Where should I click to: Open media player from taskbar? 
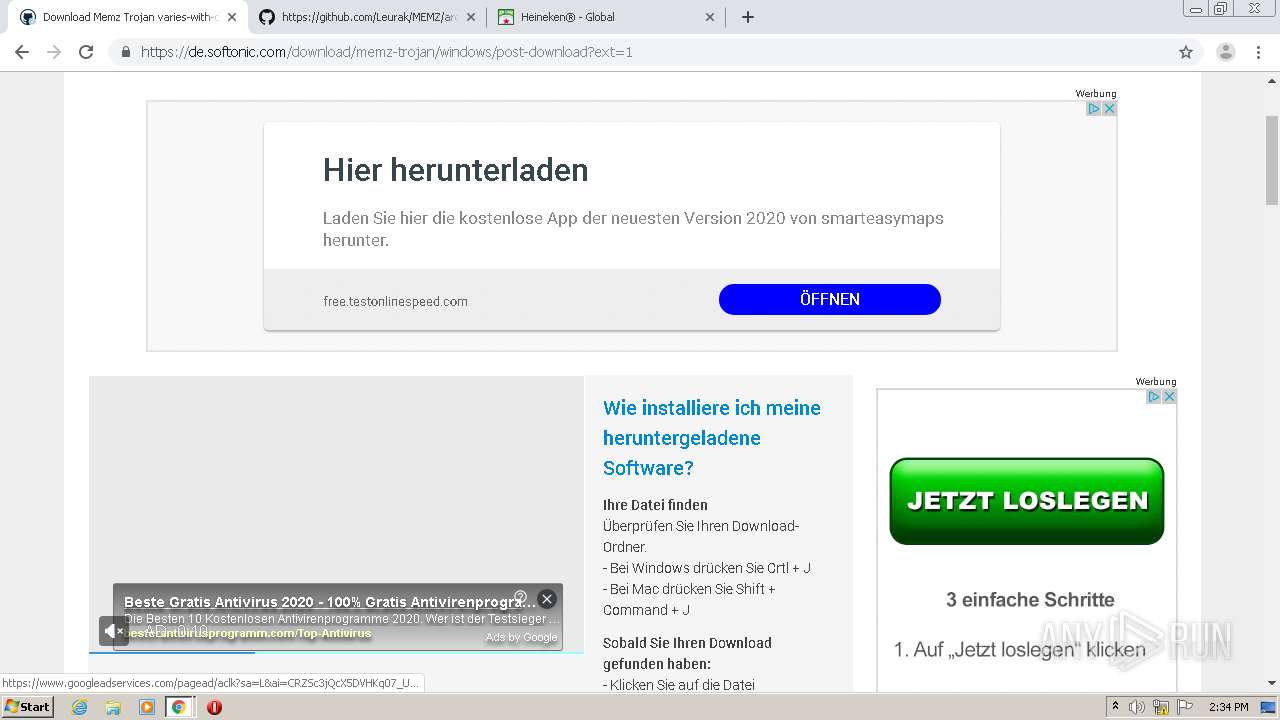[147, 707]
